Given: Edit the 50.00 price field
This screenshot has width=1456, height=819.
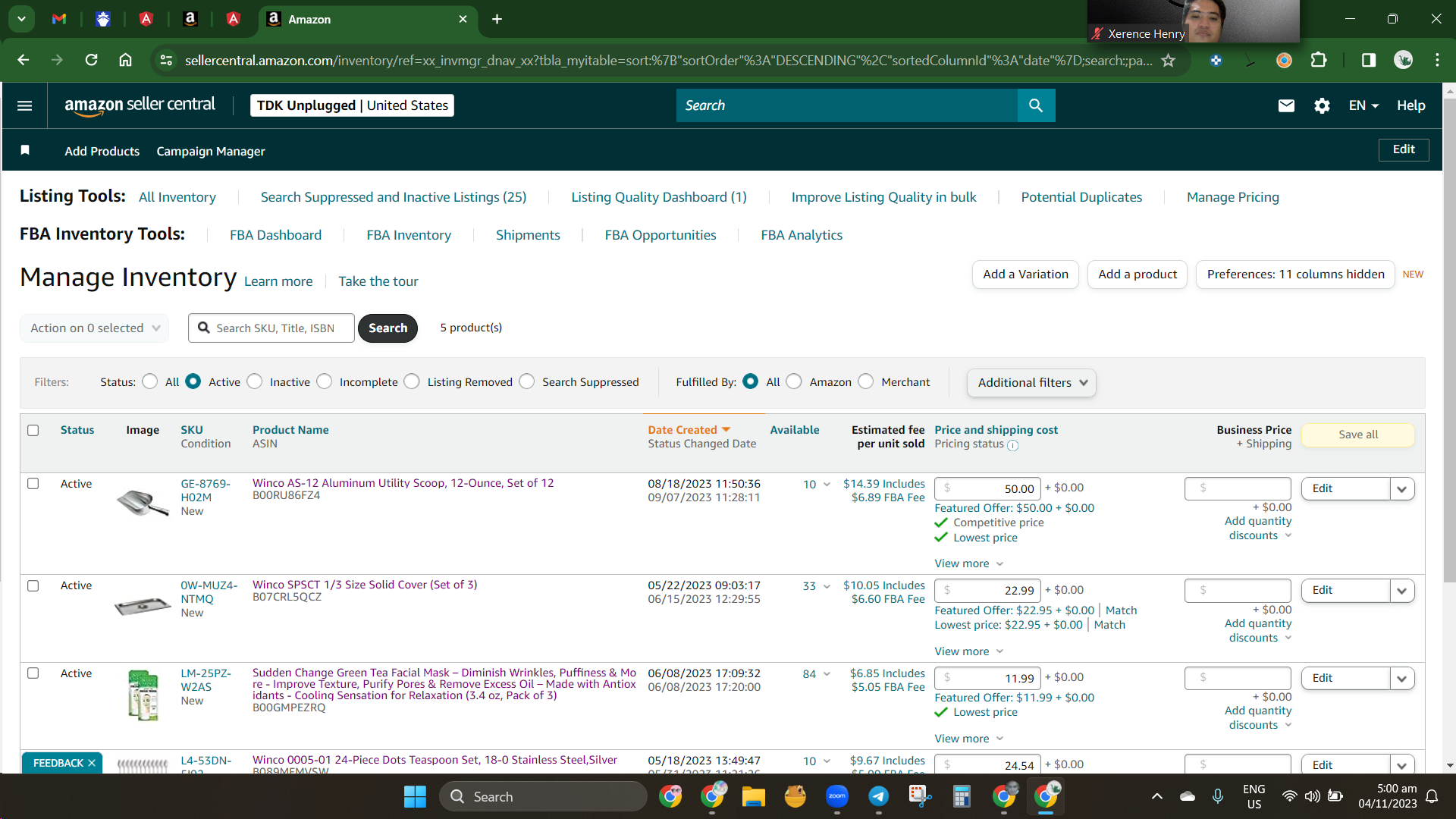Looking at the screenshot, I should point(987,488).
